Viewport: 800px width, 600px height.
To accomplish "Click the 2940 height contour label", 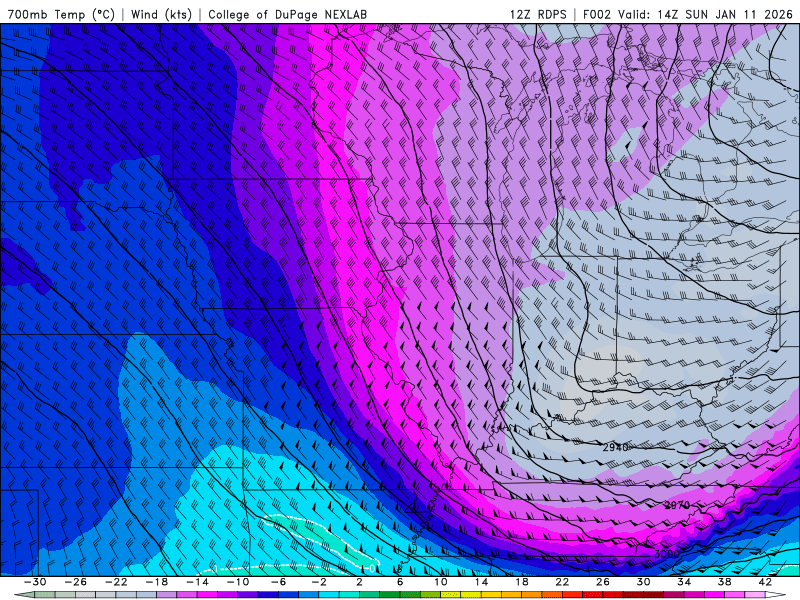I will (615, 447).
